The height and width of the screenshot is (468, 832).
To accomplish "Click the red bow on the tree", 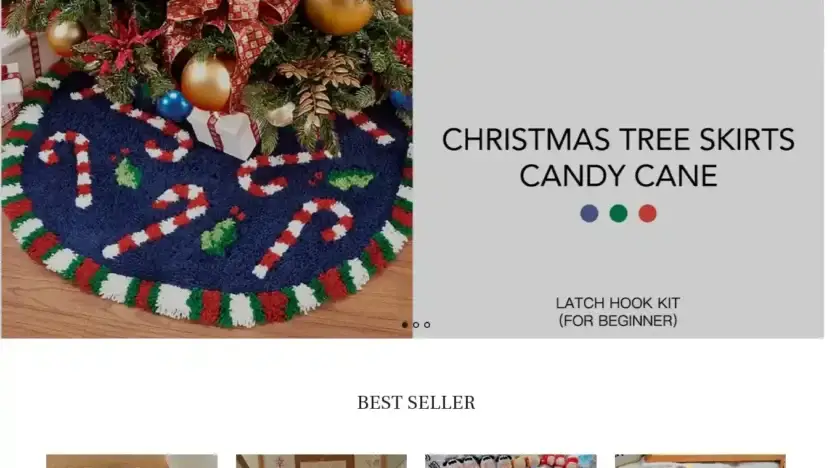I will [x=233, y=32].
